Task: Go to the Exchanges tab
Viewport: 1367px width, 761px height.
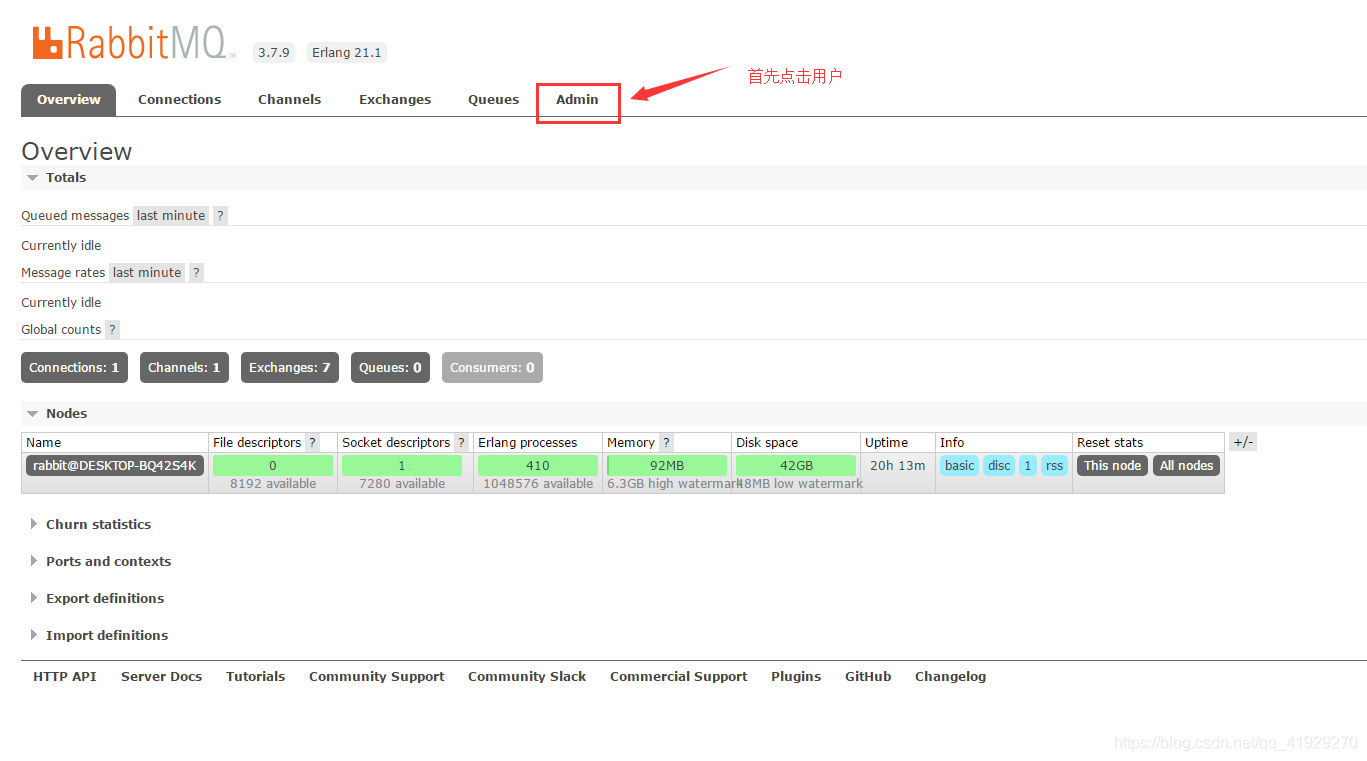Action: pos(395,100)
